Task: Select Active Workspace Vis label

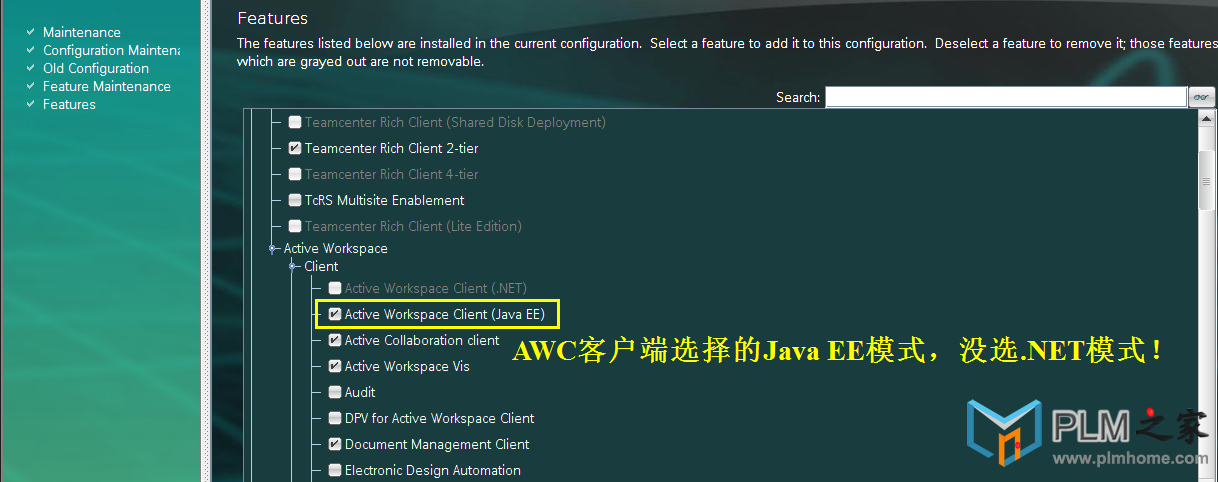Action: 407,366
